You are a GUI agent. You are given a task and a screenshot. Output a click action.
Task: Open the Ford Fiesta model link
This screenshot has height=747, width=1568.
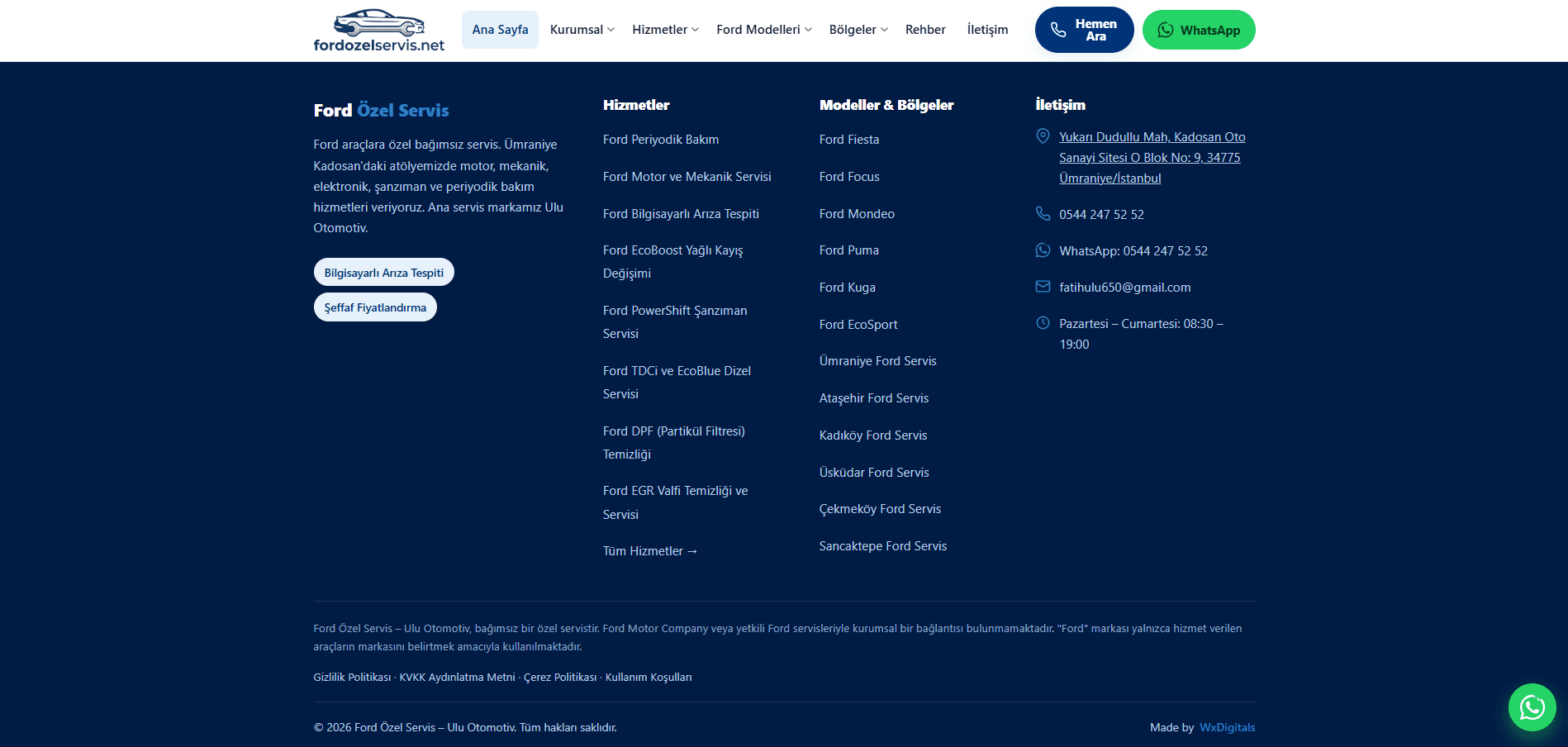(x=849, y=140)
